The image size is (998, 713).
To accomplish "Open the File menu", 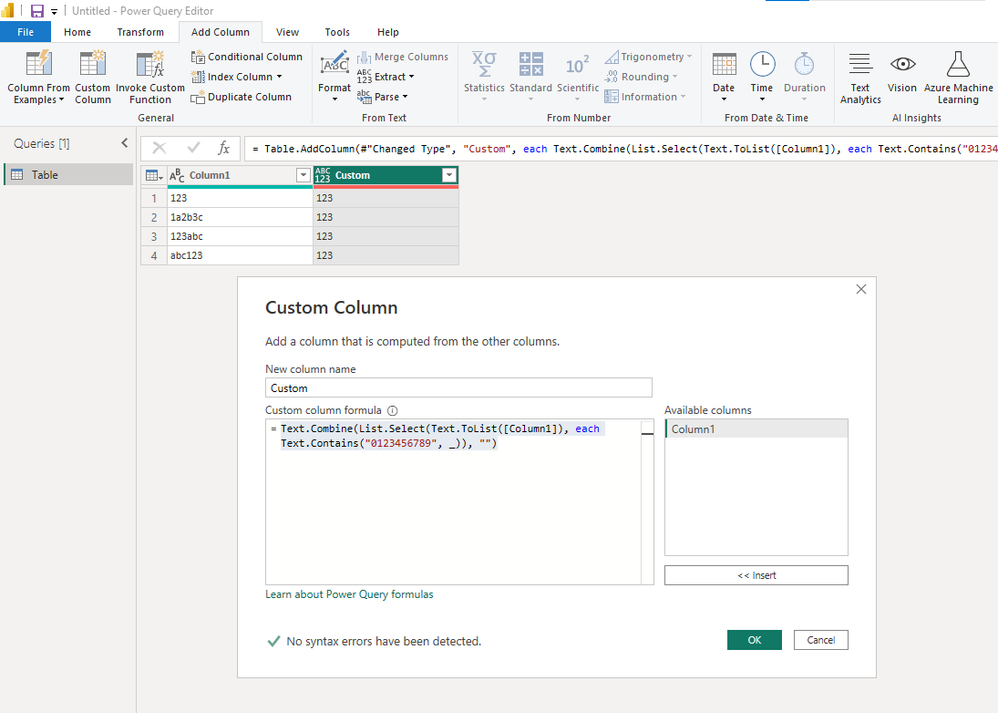I will pyautogui.click(x=25, y=32).
